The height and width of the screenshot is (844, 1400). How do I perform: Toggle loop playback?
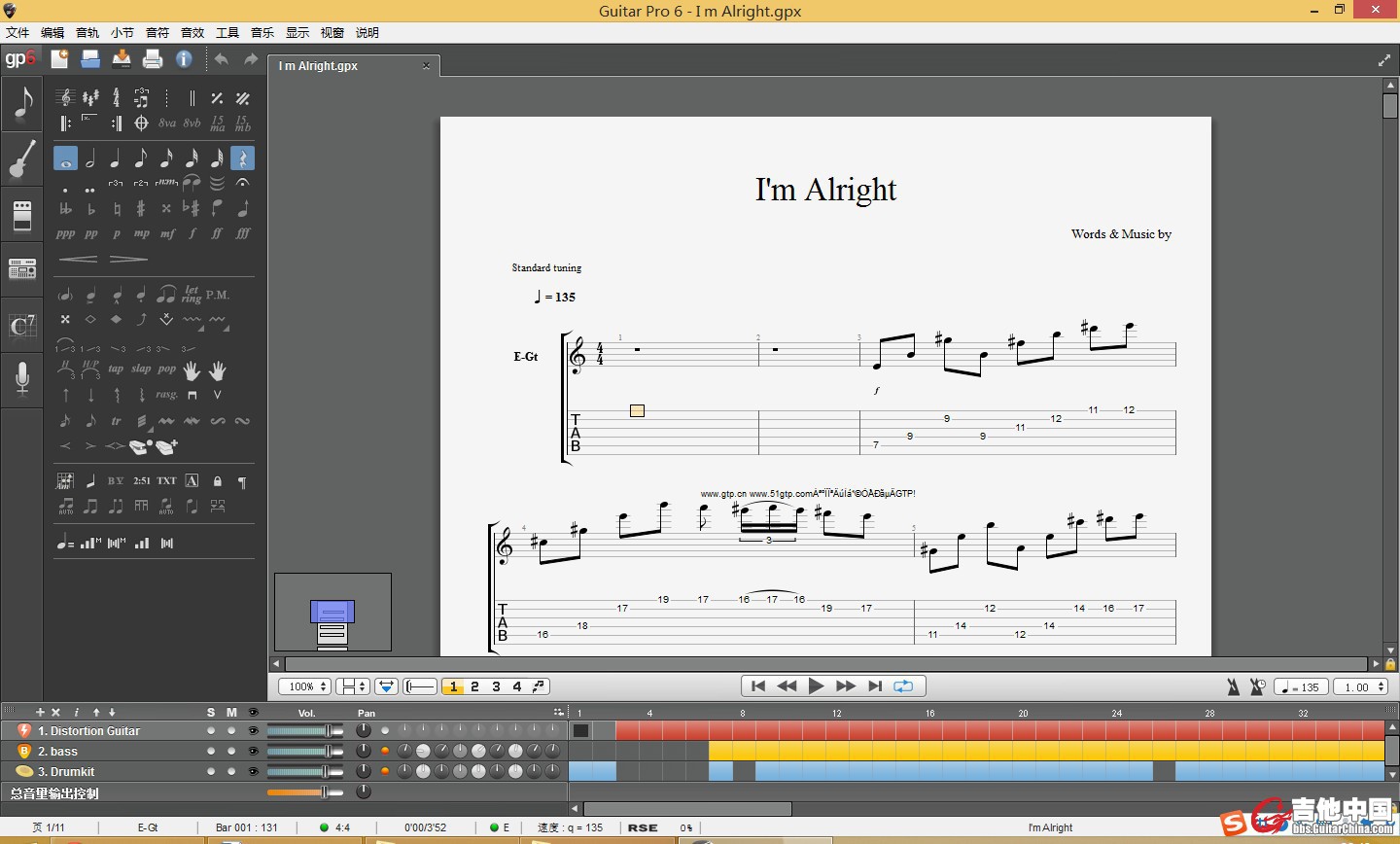point(903,686)
